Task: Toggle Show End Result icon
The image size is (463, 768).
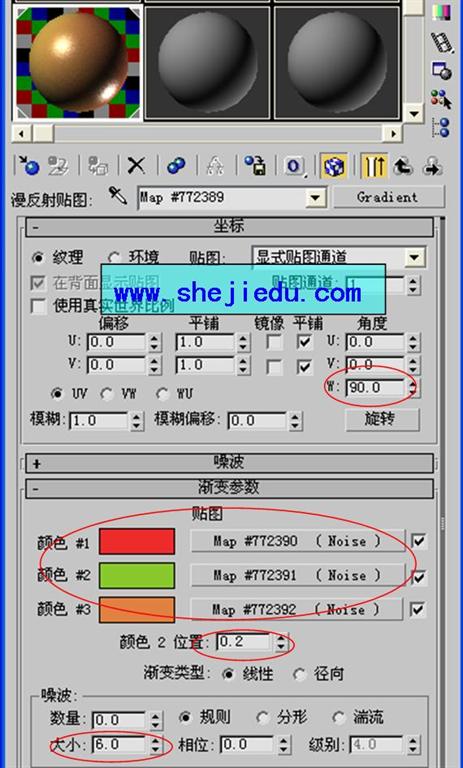Action: 374,166
